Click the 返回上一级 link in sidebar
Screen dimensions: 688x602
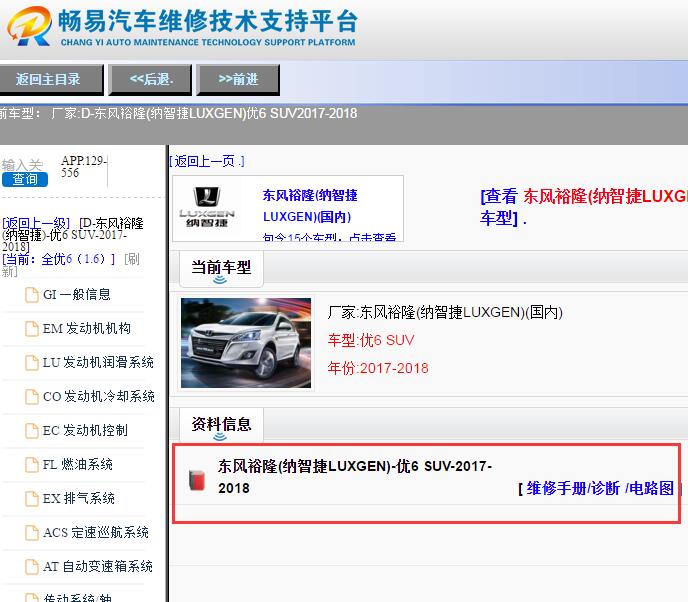click(x=36, y=223)
